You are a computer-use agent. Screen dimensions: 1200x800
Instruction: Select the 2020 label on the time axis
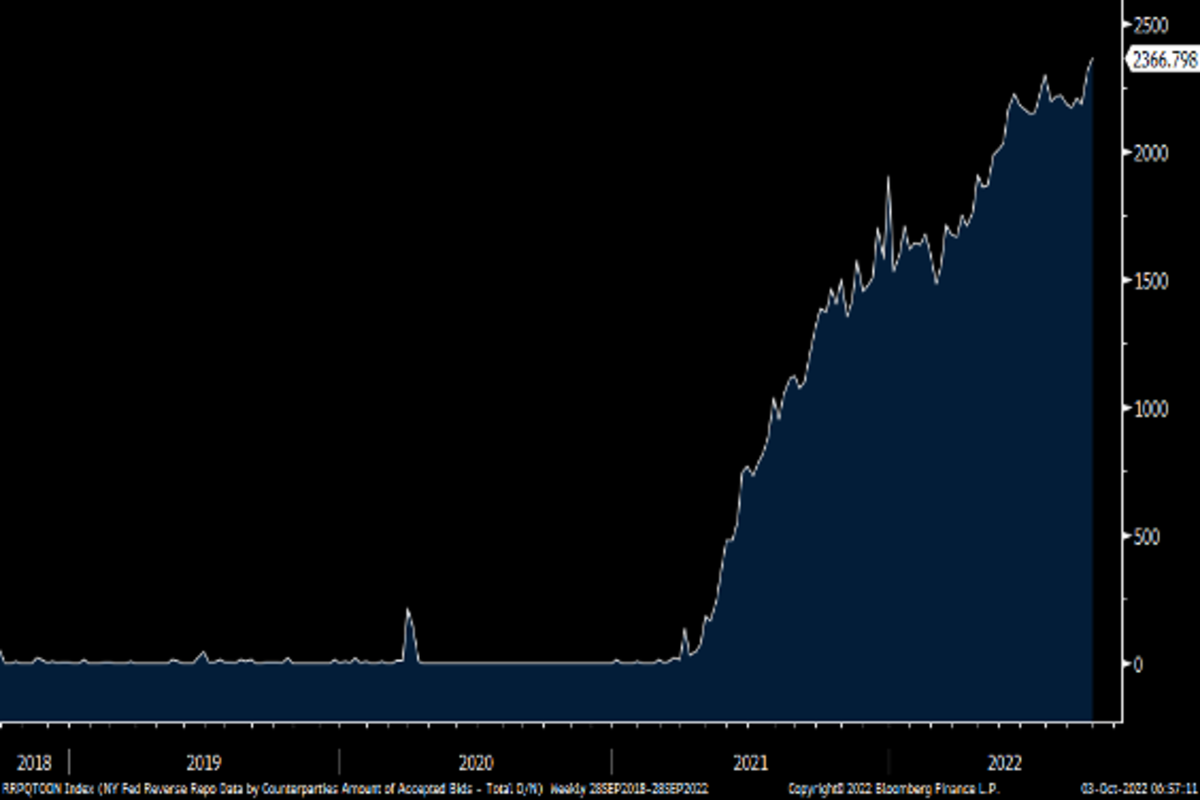[476, 763]
